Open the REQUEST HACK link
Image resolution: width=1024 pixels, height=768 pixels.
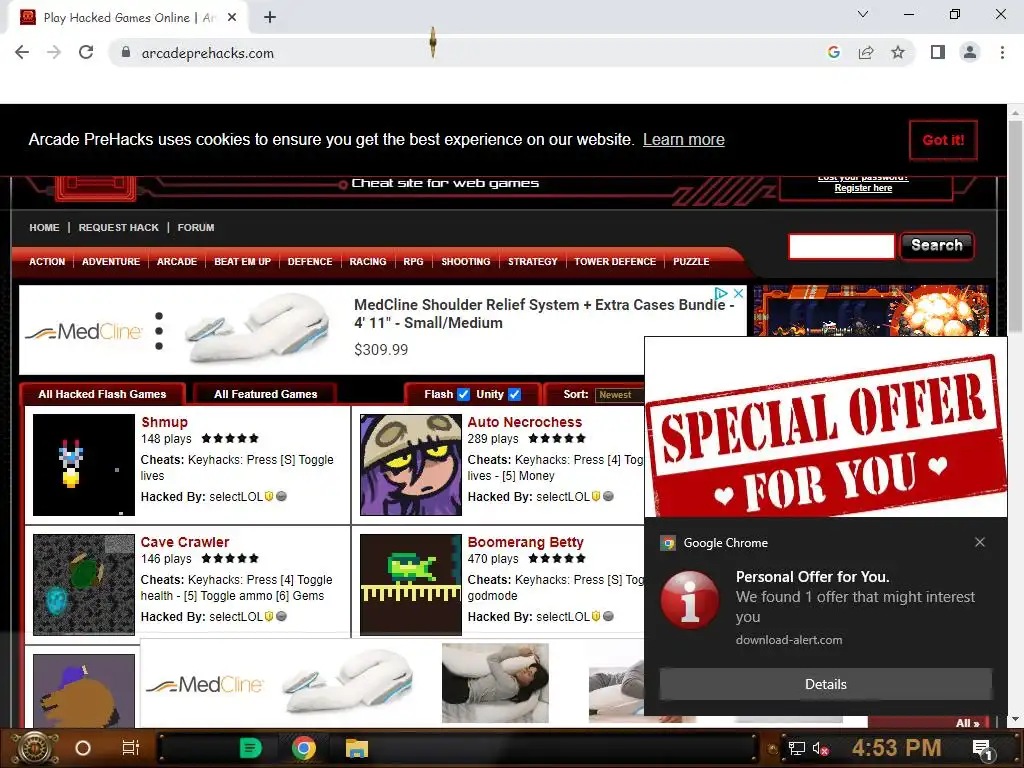pos(118,228)
